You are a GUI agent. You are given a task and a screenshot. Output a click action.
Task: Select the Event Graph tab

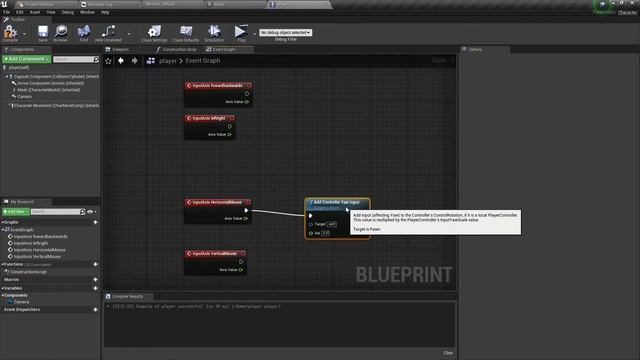click(224, 49)
